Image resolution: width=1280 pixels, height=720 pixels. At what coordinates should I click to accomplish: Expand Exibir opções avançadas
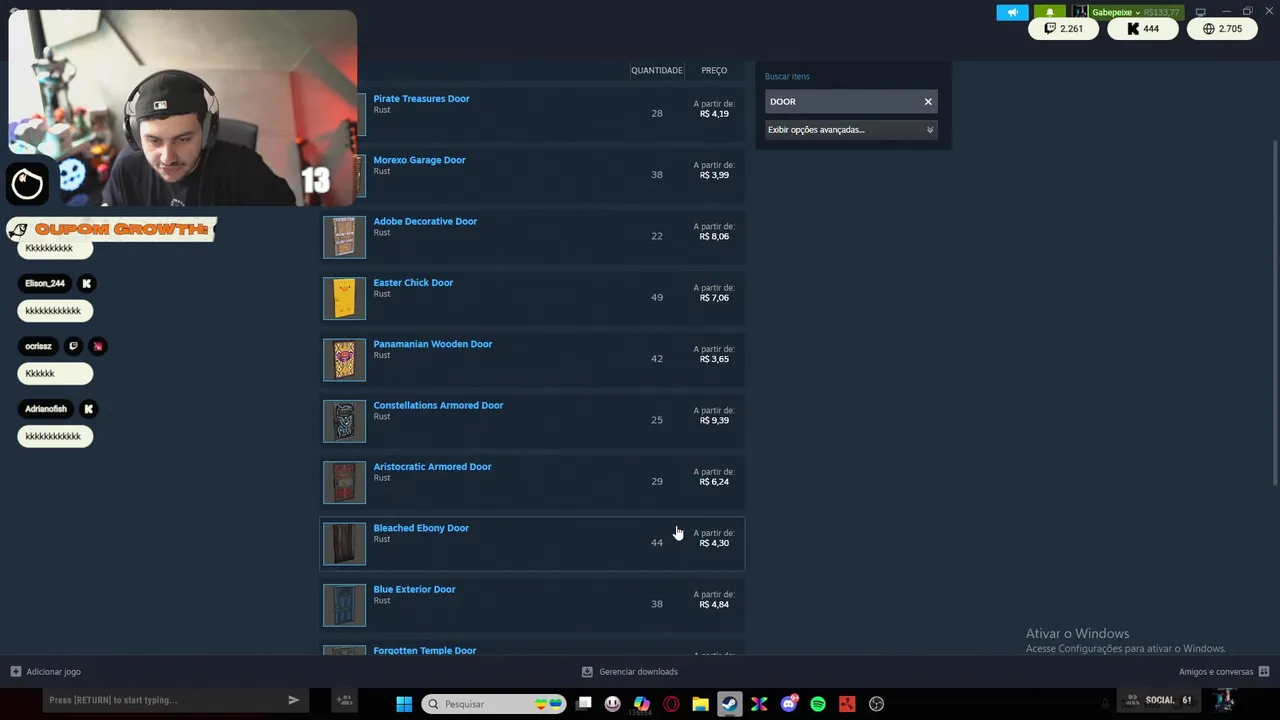click(851, 130)
